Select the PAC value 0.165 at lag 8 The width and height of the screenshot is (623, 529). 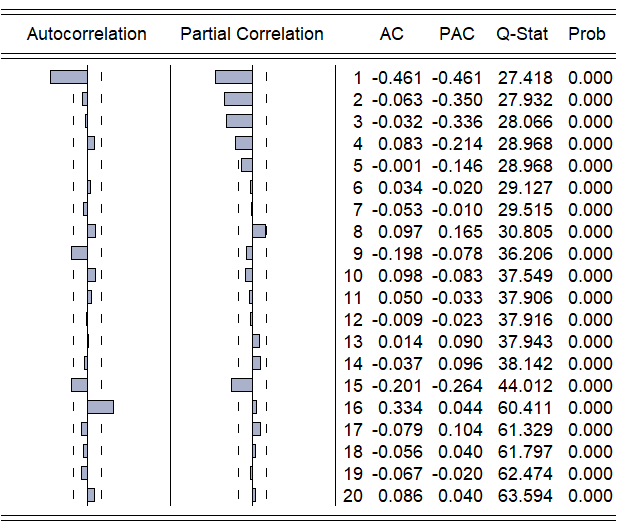point(460,232)
